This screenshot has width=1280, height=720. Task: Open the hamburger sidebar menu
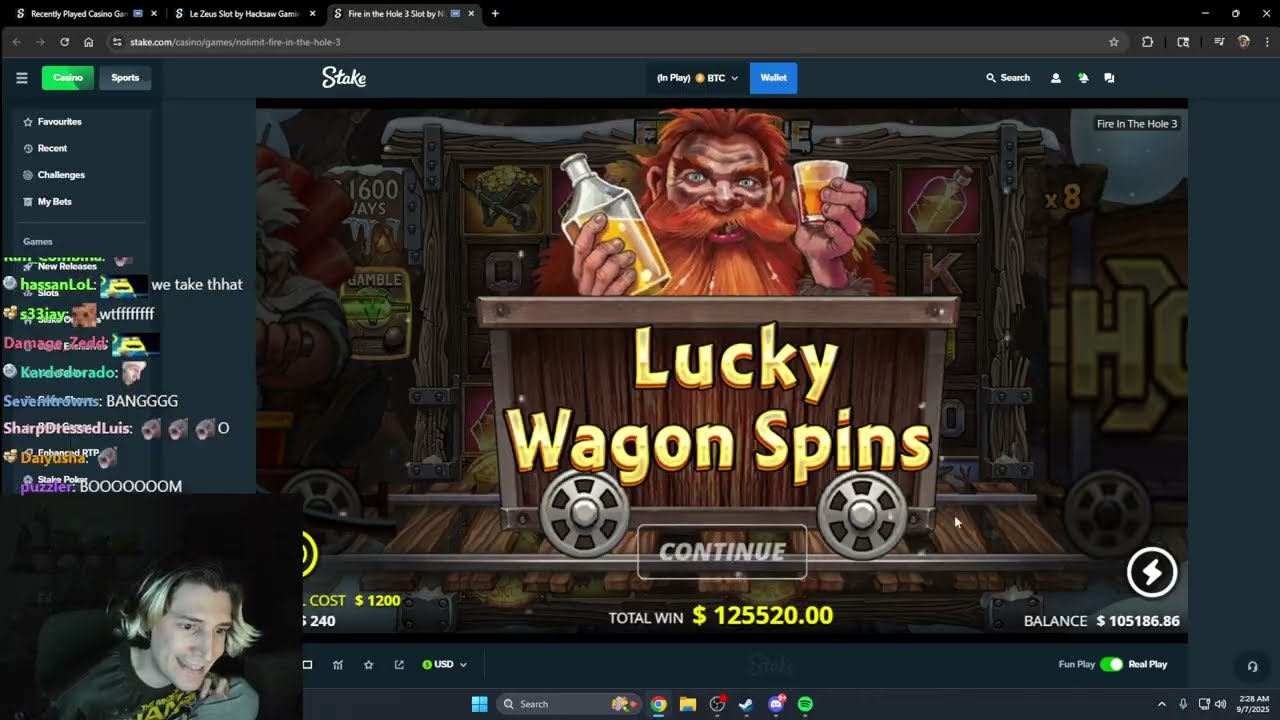(21, 78)
